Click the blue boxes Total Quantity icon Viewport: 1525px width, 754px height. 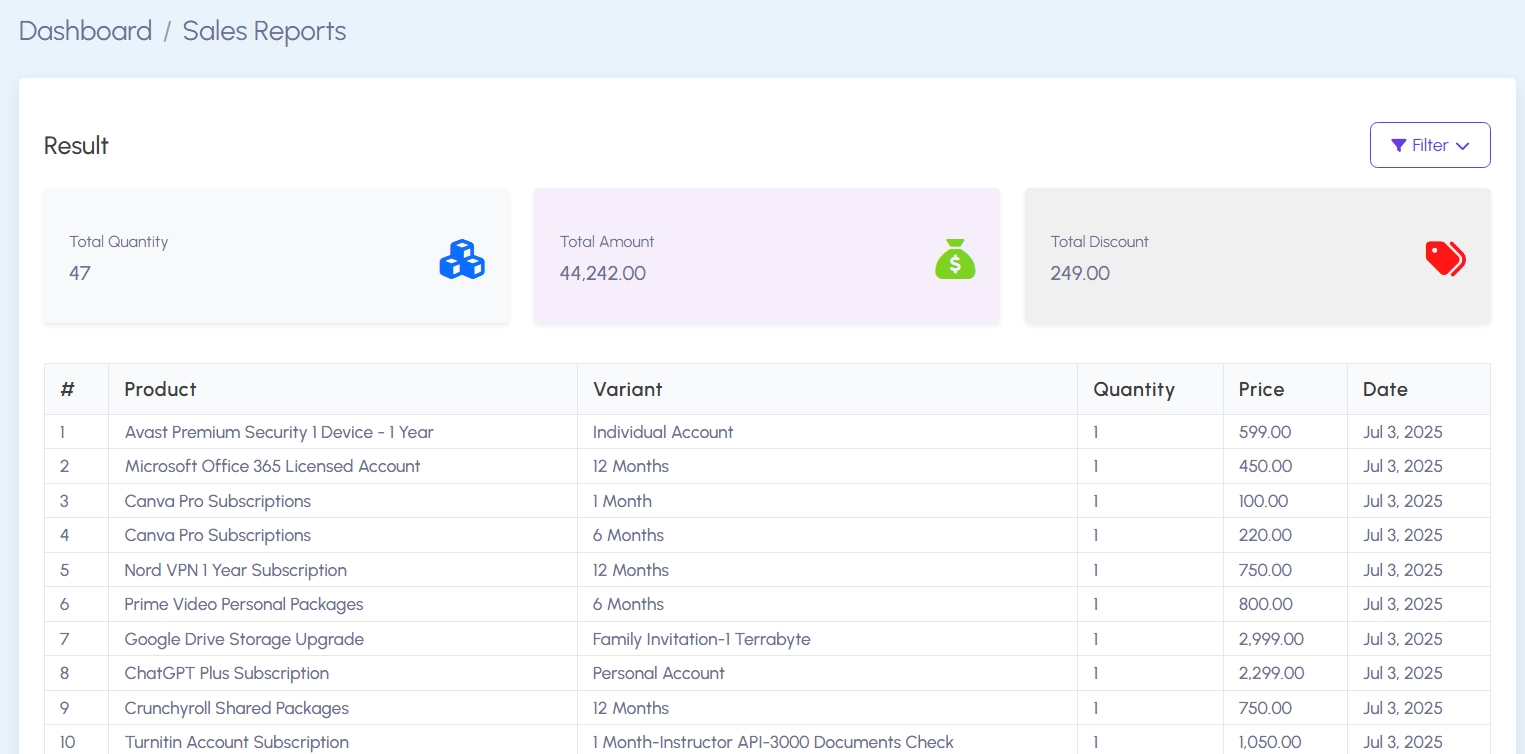(x=462, y=259)
